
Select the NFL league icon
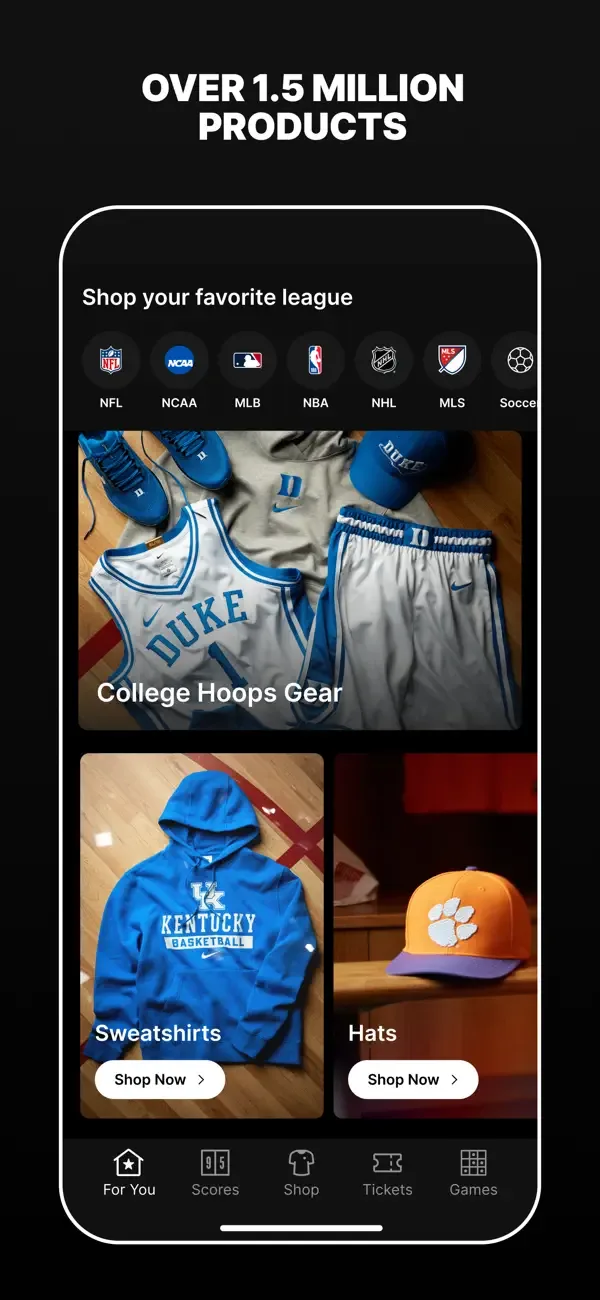pos(111,360)
